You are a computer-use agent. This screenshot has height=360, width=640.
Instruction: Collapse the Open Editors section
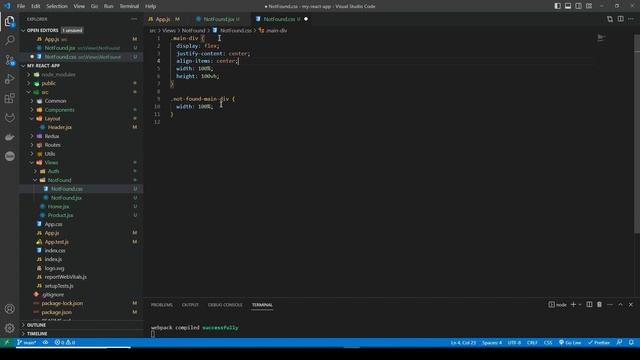click(23, 30)
